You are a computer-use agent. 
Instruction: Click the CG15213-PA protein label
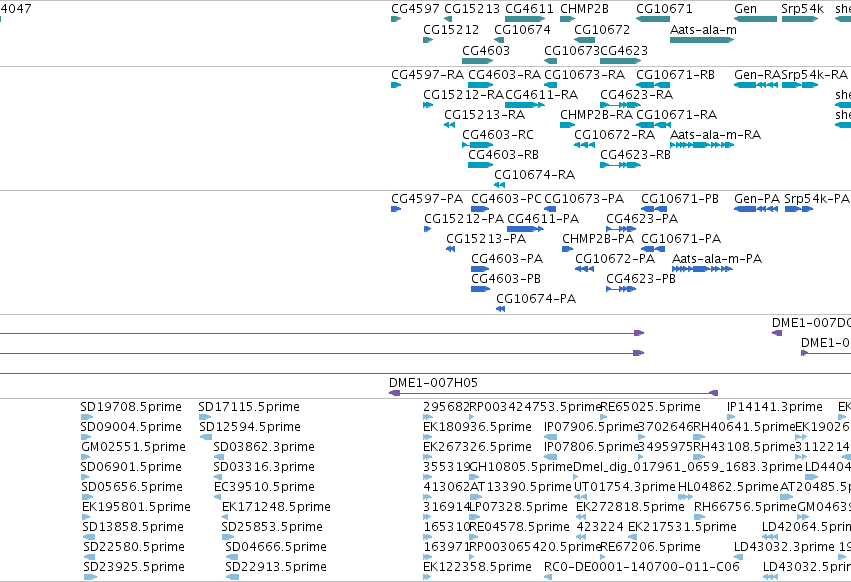click(486, 239)
